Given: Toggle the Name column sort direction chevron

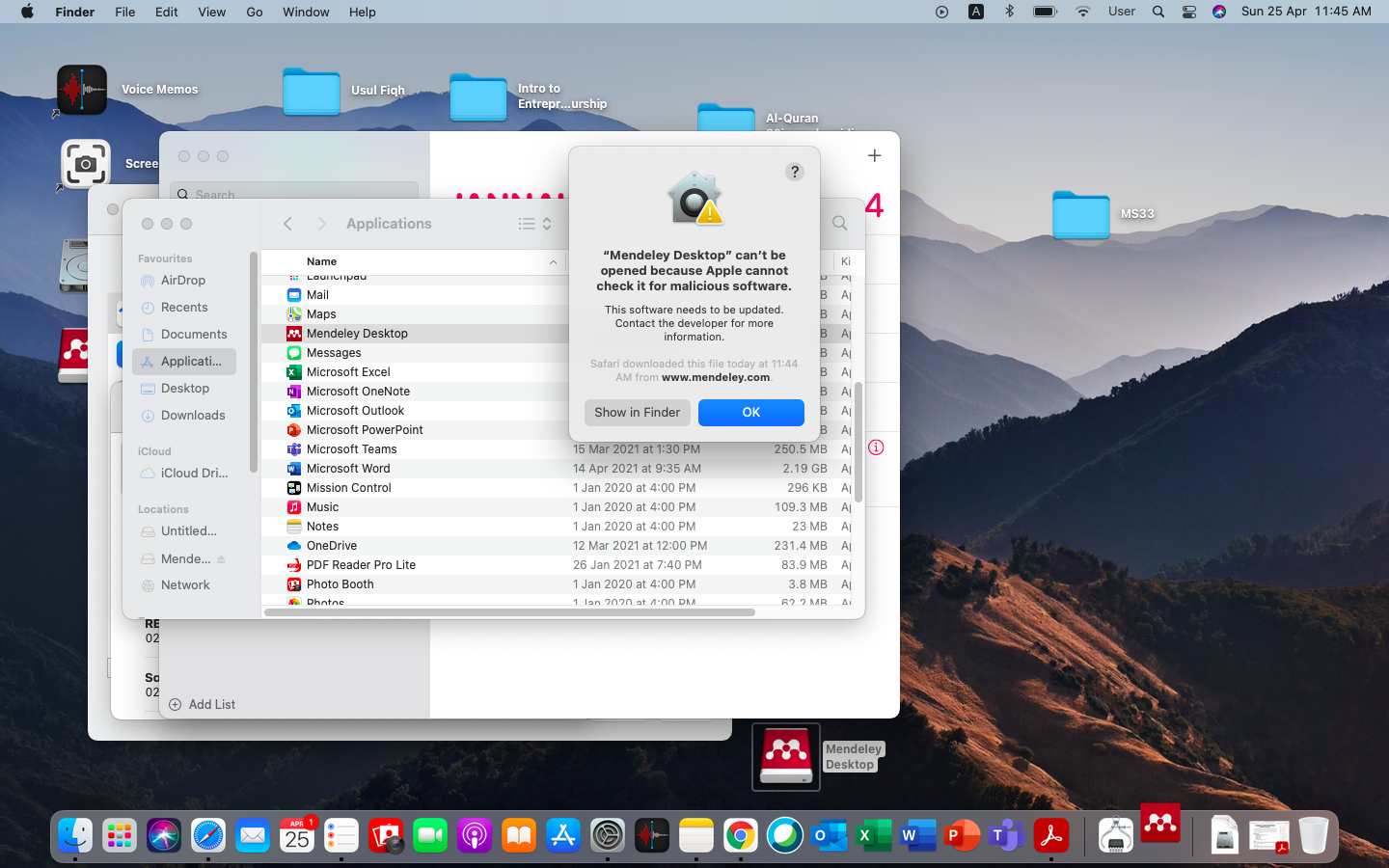Looking at the screenshot, I should [553, 261].
